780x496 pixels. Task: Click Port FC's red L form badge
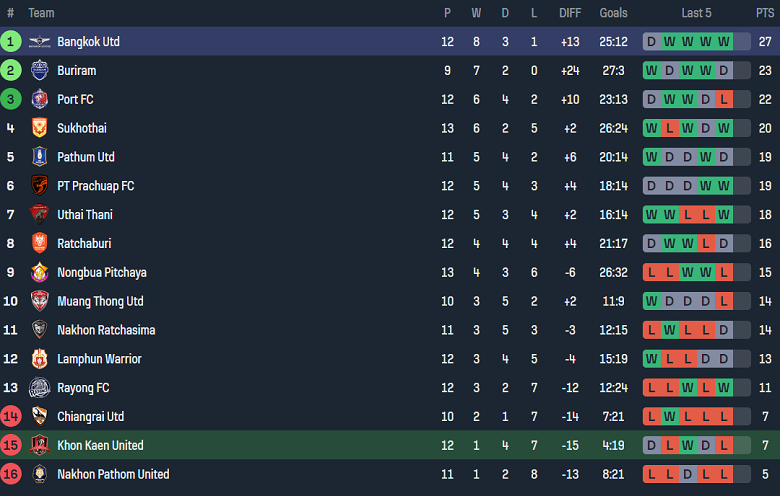(x=723, y=100)
